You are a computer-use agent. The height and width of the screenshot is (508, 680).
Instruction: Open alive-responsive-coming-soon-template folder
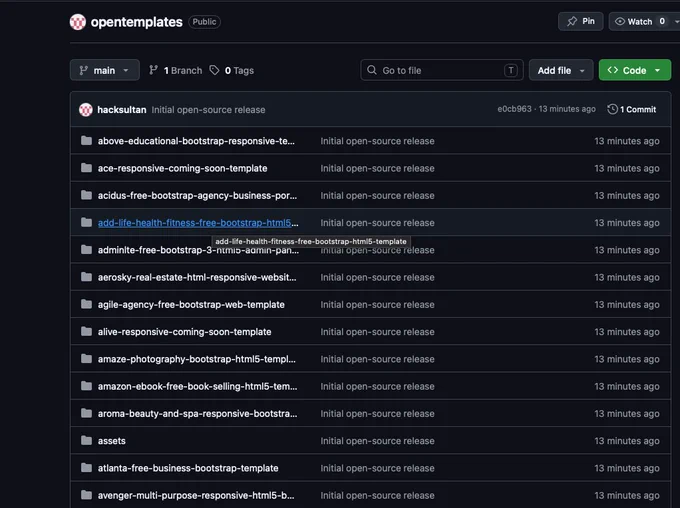(x=184, y=332)
